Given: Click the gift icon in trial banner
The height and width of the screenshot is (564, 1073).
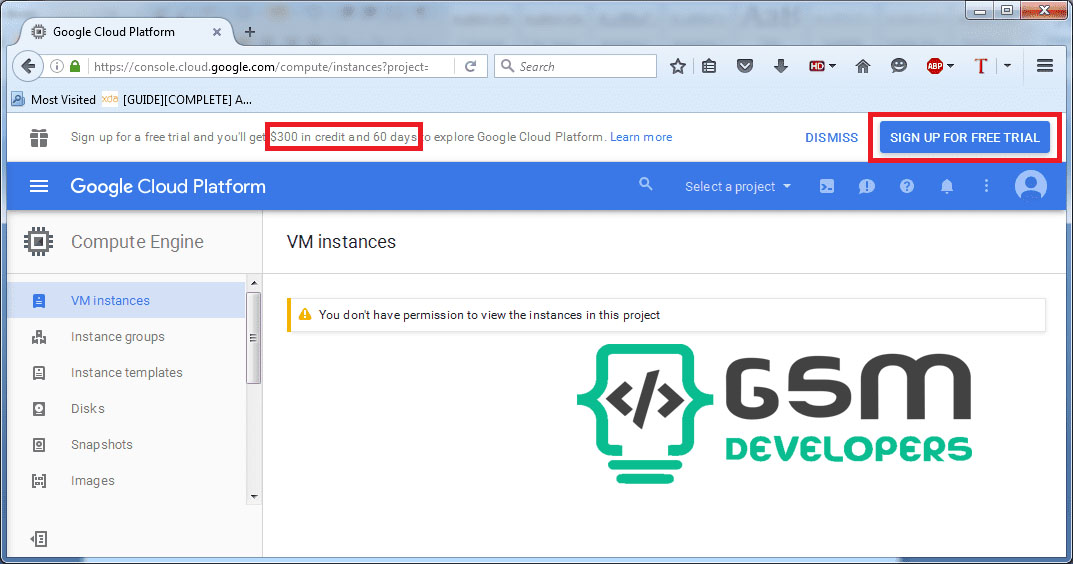Looking at the screenshot, I should tap(39, 138).
